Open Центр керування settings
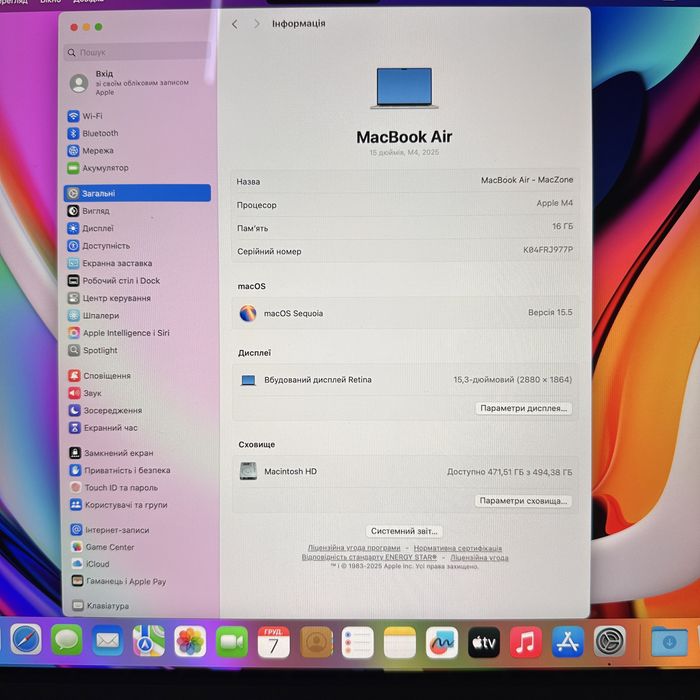The width and height of the screenshot is (700, 700). click(109, 298)
